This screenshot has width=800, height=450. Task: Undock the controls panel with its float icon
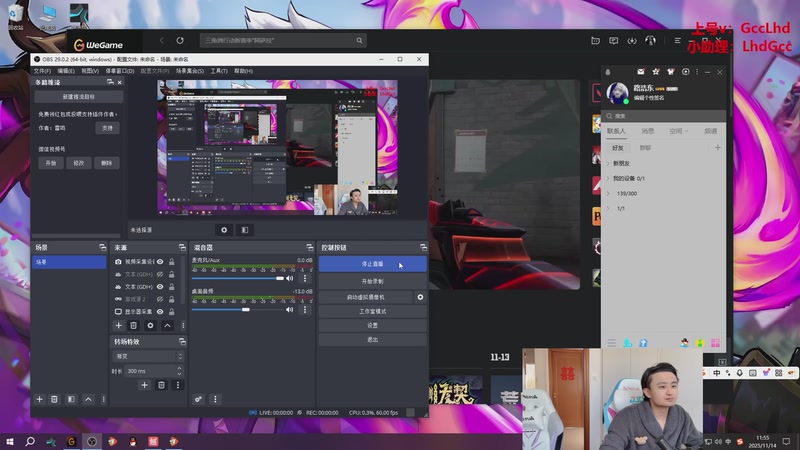(x=423, y=247)
